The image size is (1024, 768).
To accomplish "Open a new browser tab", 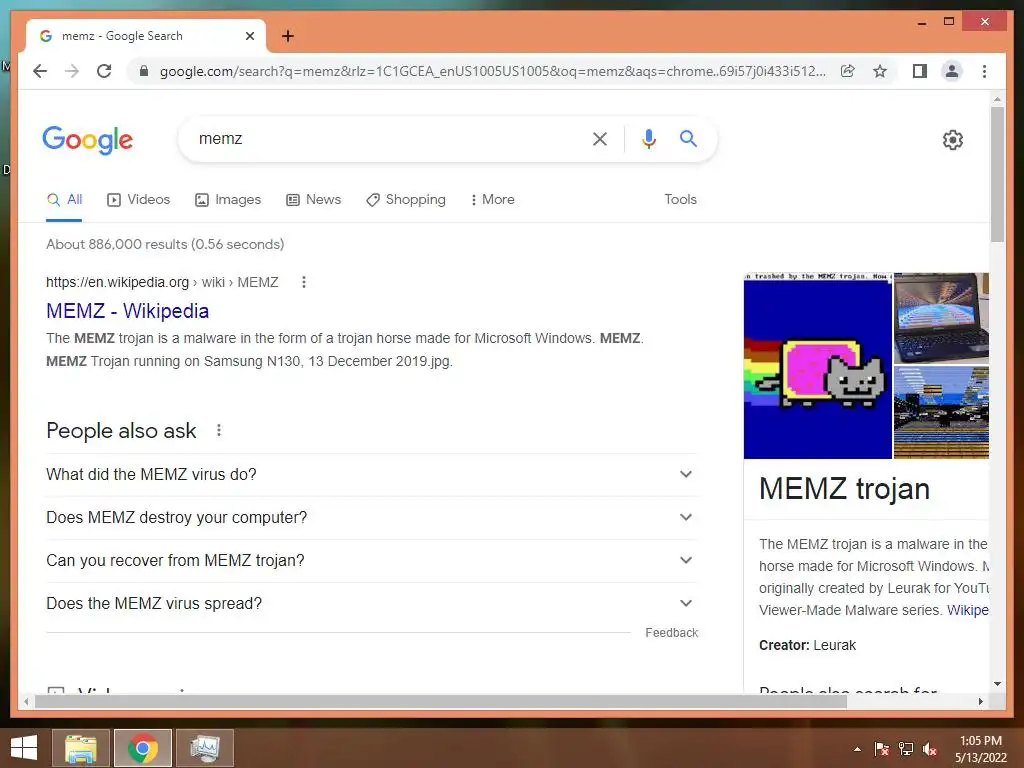I will pos(288,36).
